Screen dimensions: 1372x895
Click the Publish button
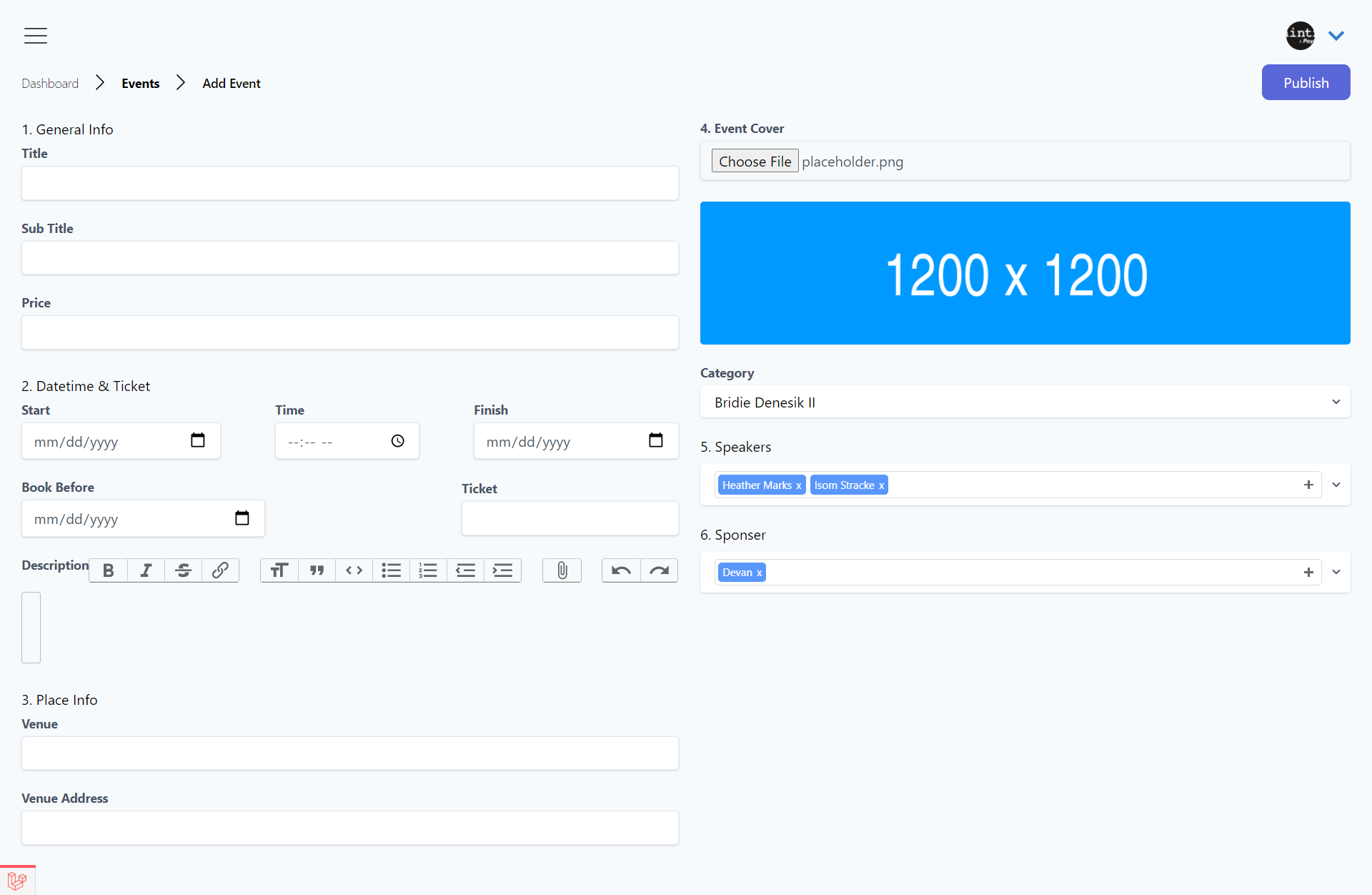point(1306,83)
